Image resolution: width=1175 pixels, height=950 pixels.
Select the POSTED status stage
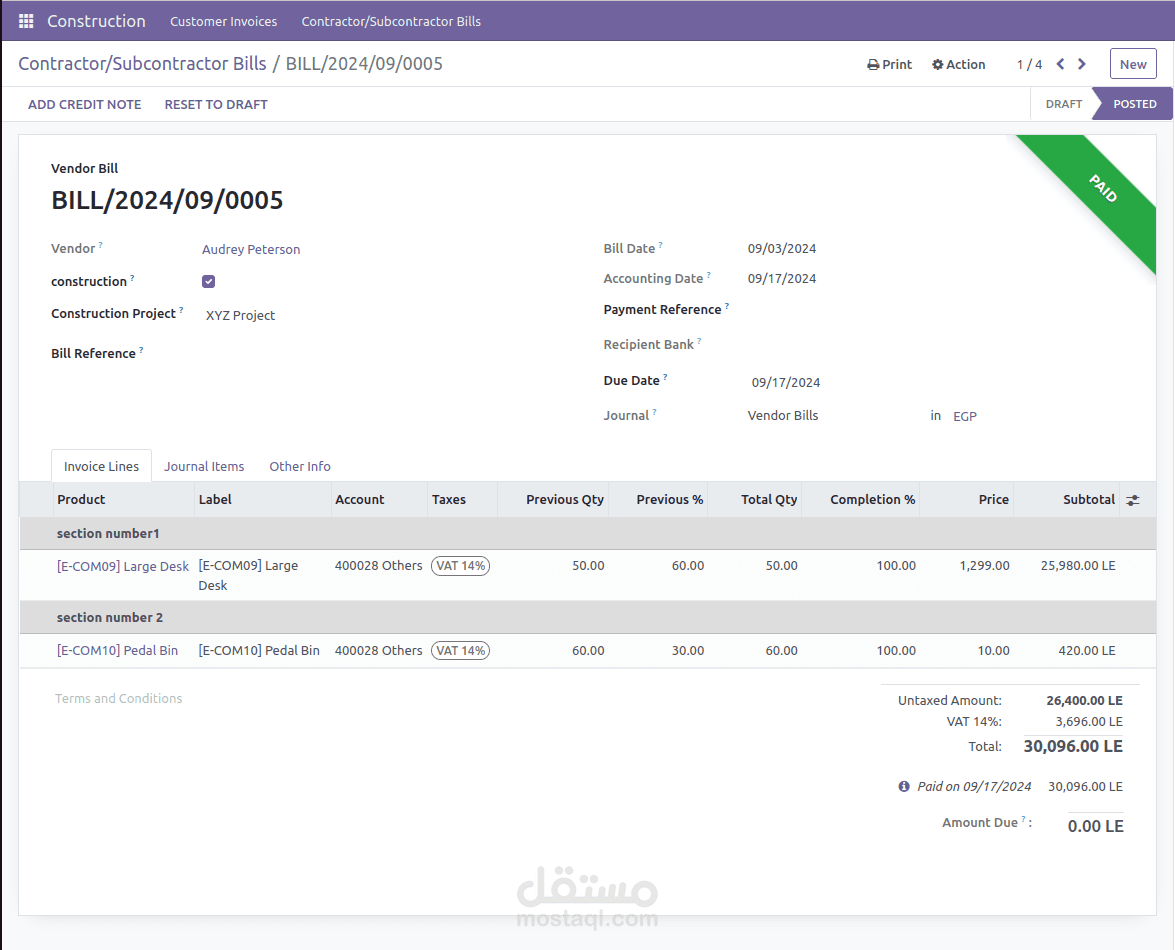pos(1135,104)
